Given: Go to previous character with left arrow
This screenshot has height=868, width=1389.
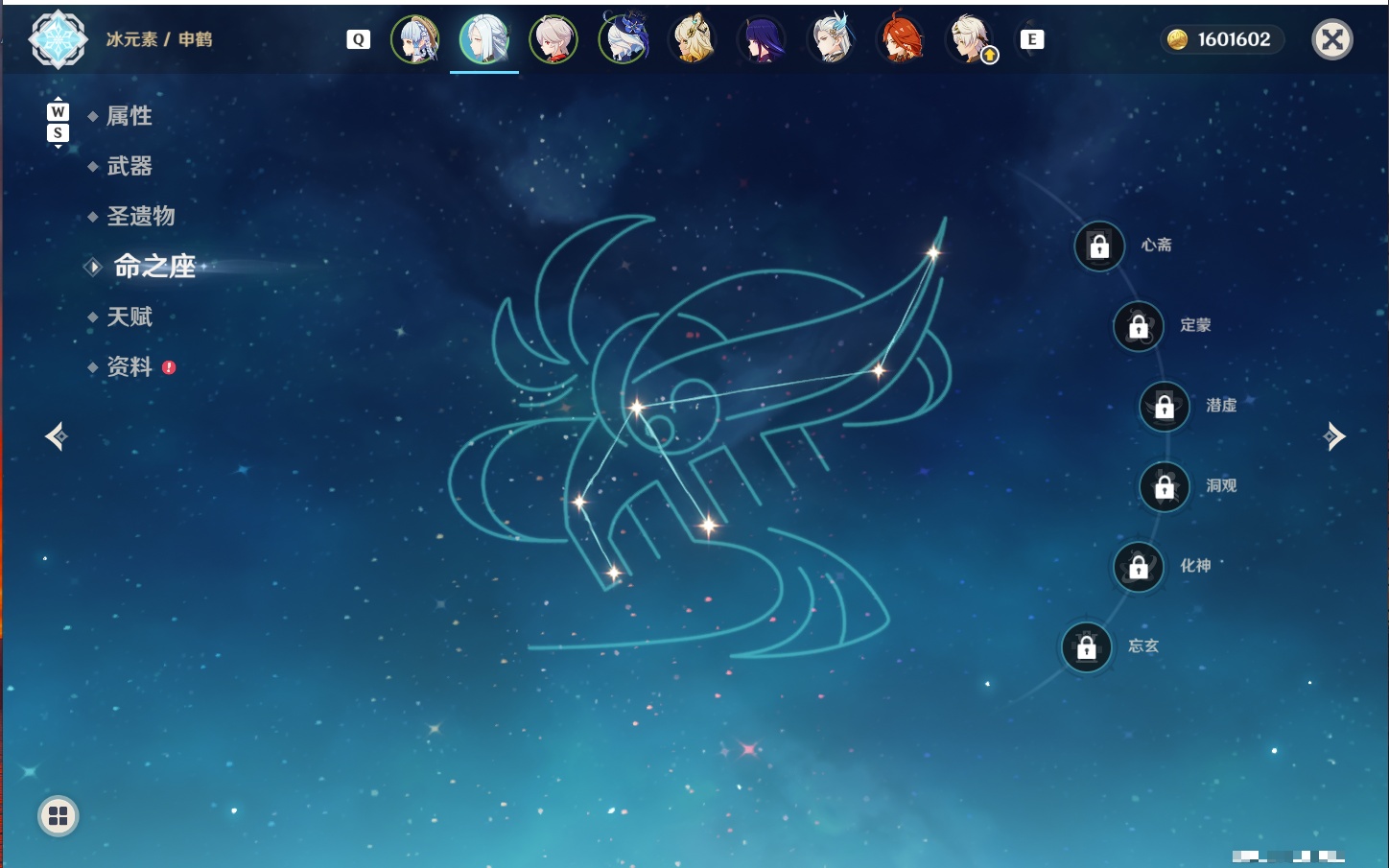Looking at the screenshot, I should (x=57, y=436).
